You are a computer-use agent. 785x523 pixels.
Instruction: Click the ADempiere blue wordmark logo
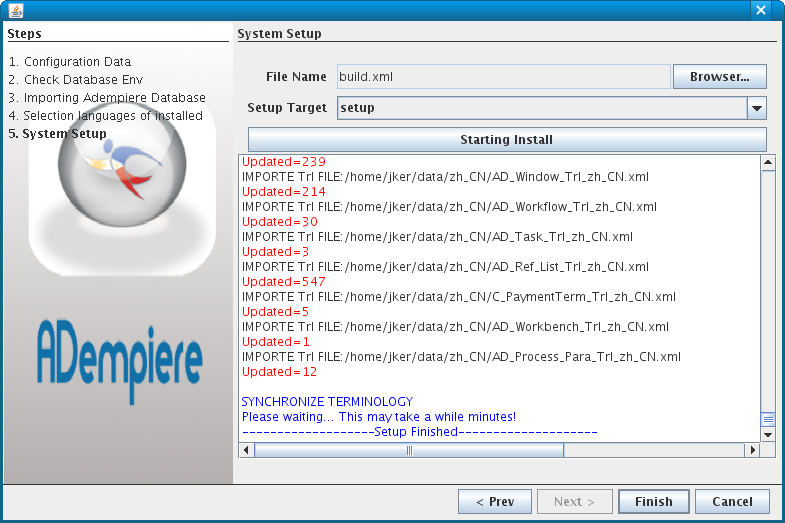coord(120,360)
